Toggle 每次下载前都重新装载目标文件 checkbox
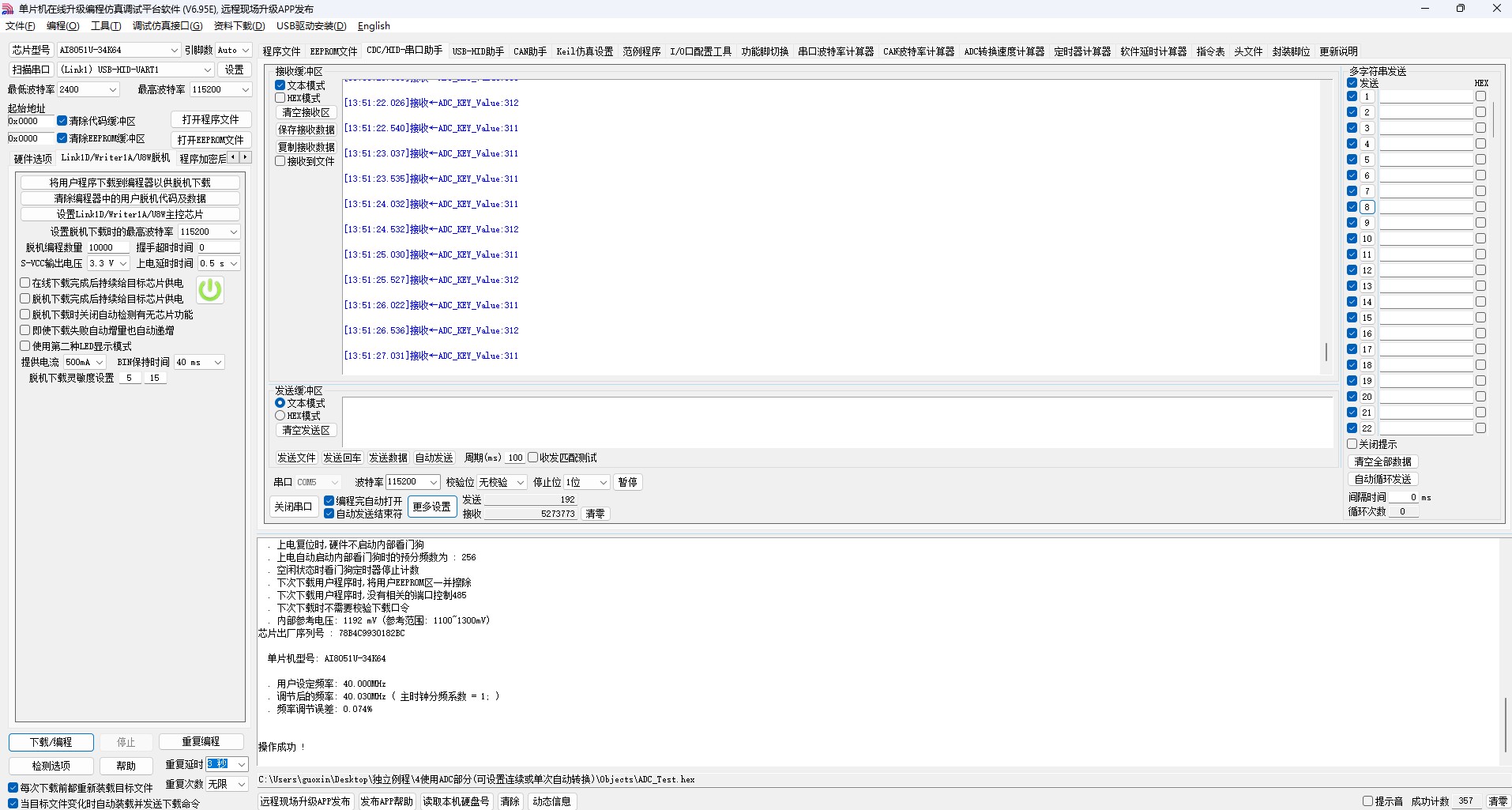This screenshot has height=810, width=1512. pyautogui.click(x=13, y=788)
